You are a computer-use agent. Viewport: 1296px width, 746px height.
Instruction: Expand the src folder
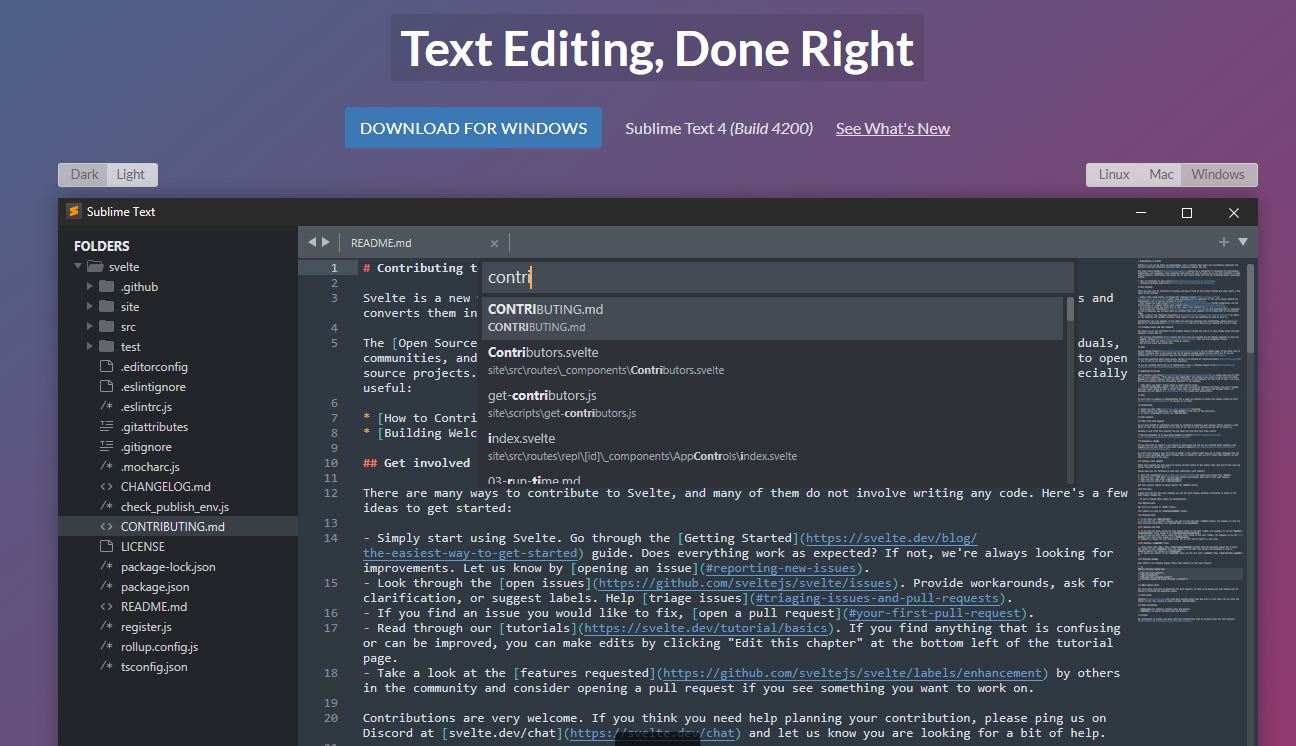point(90,327)
